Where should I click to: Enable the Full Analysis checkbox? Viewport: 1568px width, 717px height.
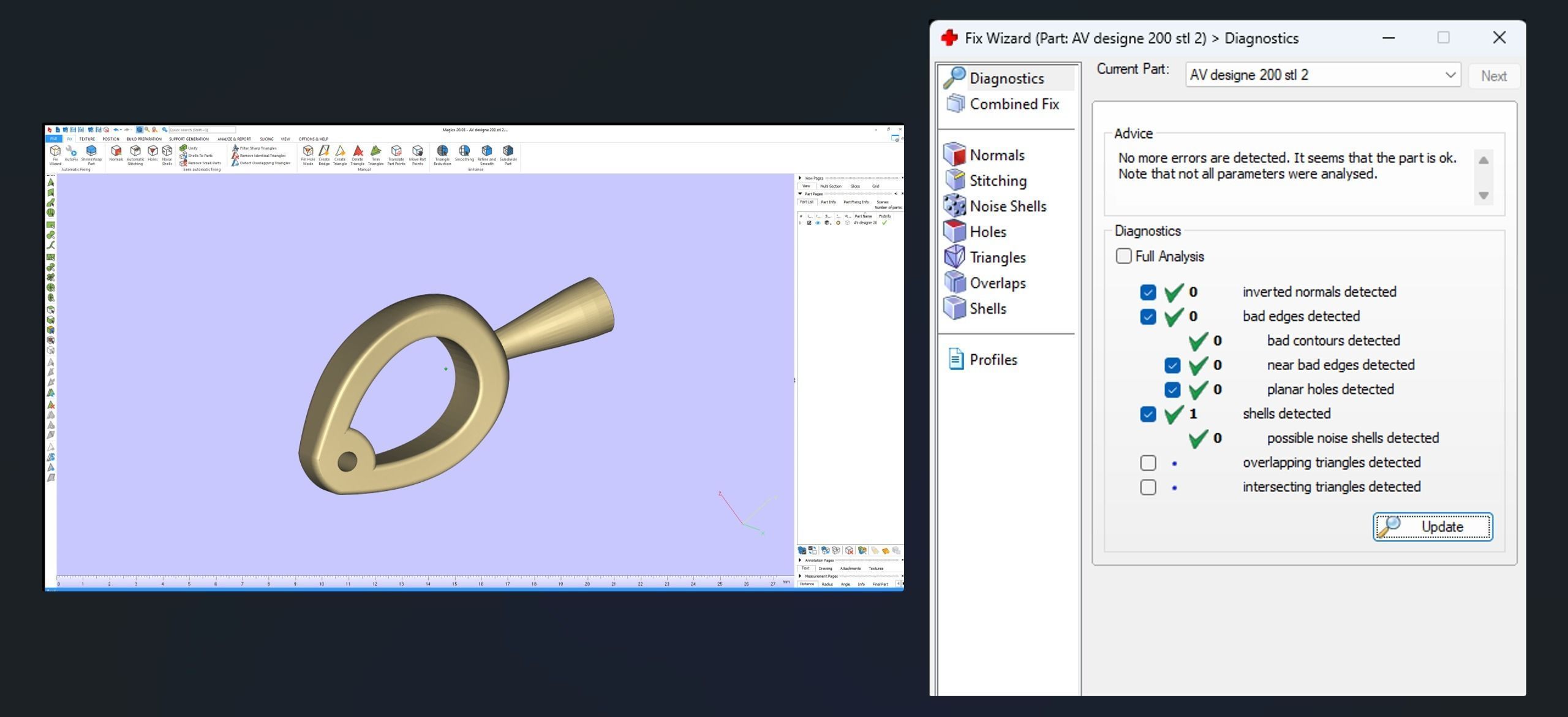click(1123, 256)
